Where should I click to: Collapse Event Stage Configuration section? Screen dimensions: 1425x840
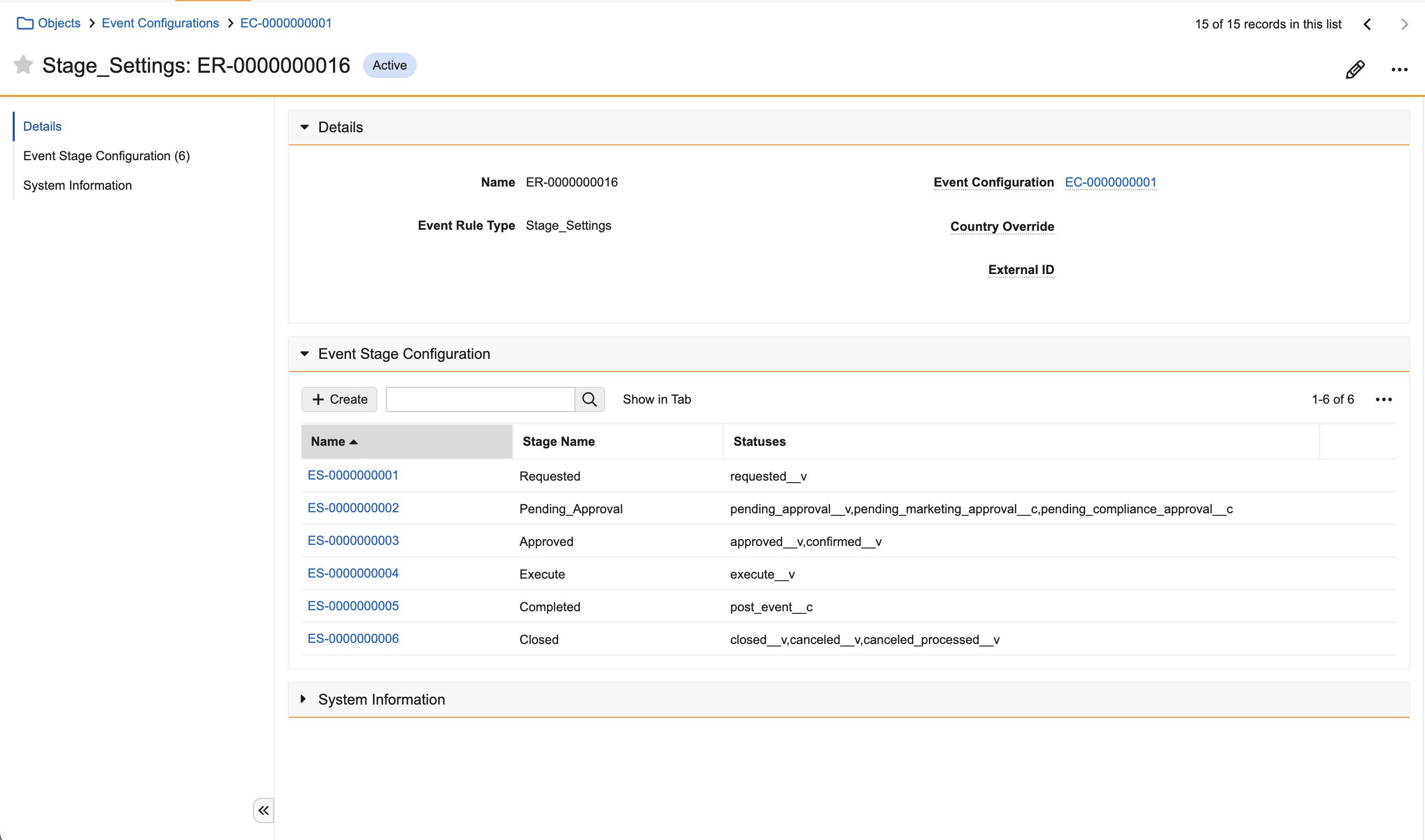[x=305, y=354]
